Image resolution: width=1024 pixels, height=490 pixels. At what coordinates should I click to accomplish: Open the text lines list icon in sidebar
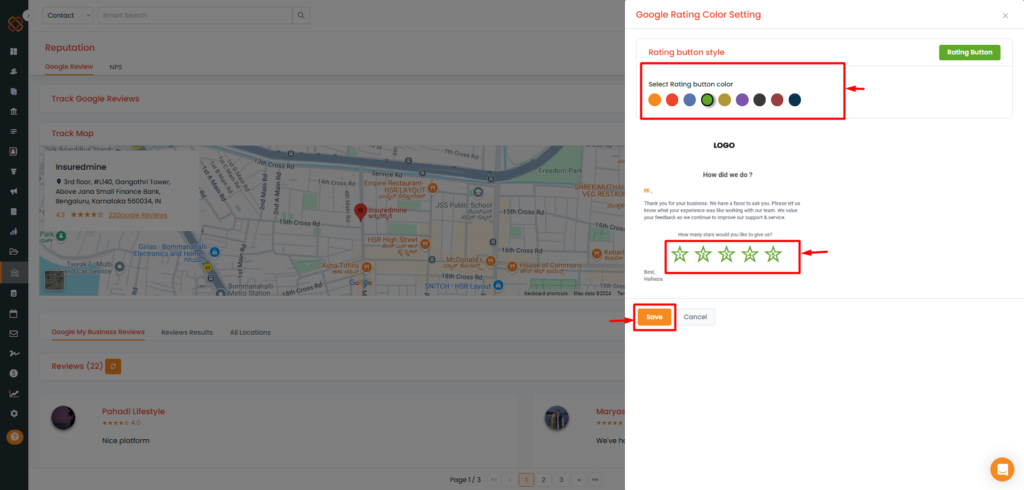14,131
